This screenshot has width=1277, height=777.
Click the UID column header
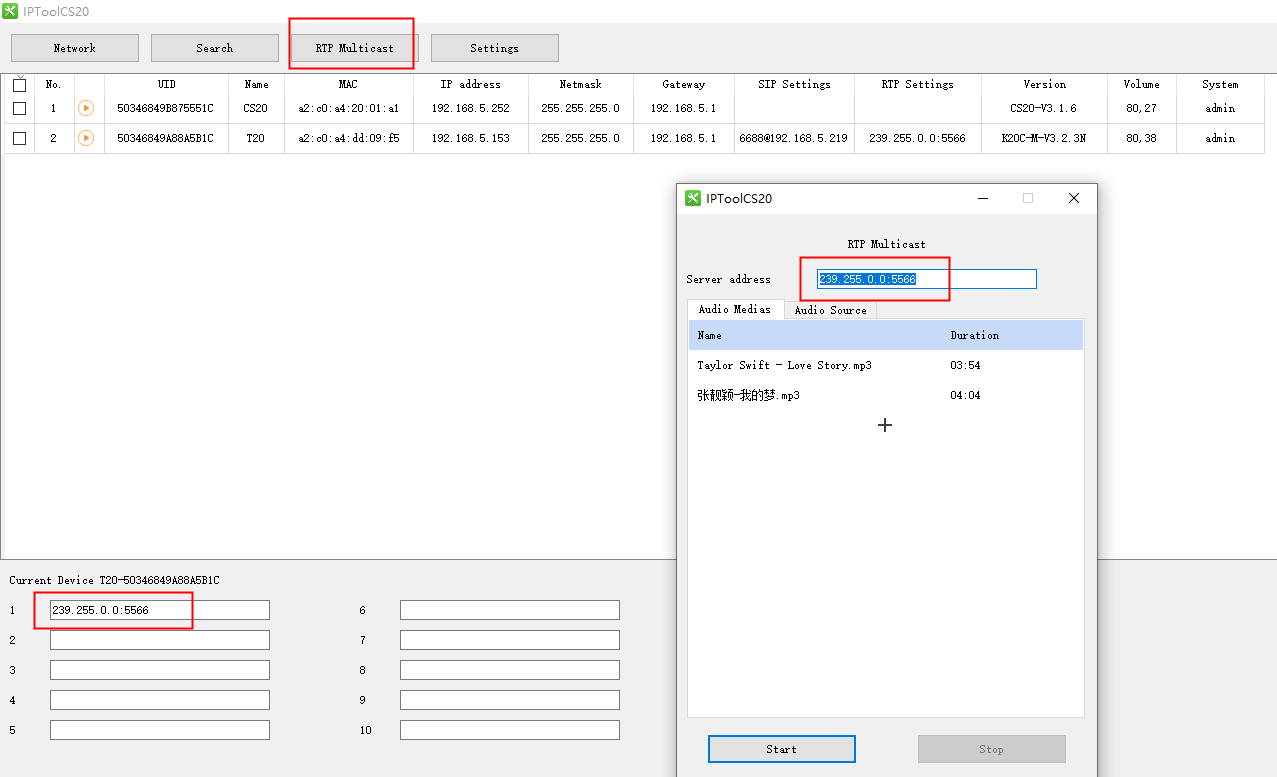click(166, 85)
